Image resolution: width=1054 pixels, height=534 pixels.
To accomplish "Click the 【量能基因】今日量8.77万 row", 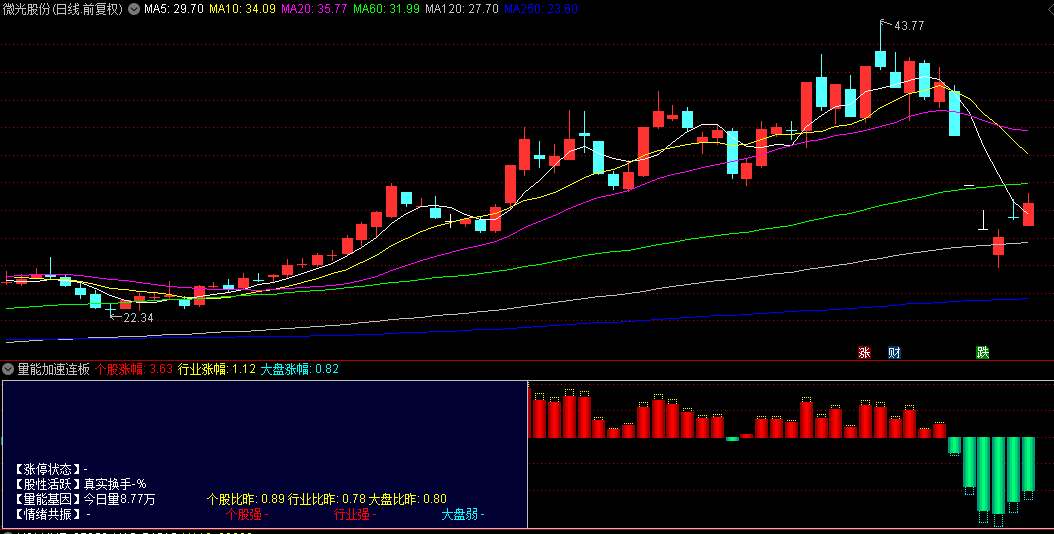I will (84, 499).
